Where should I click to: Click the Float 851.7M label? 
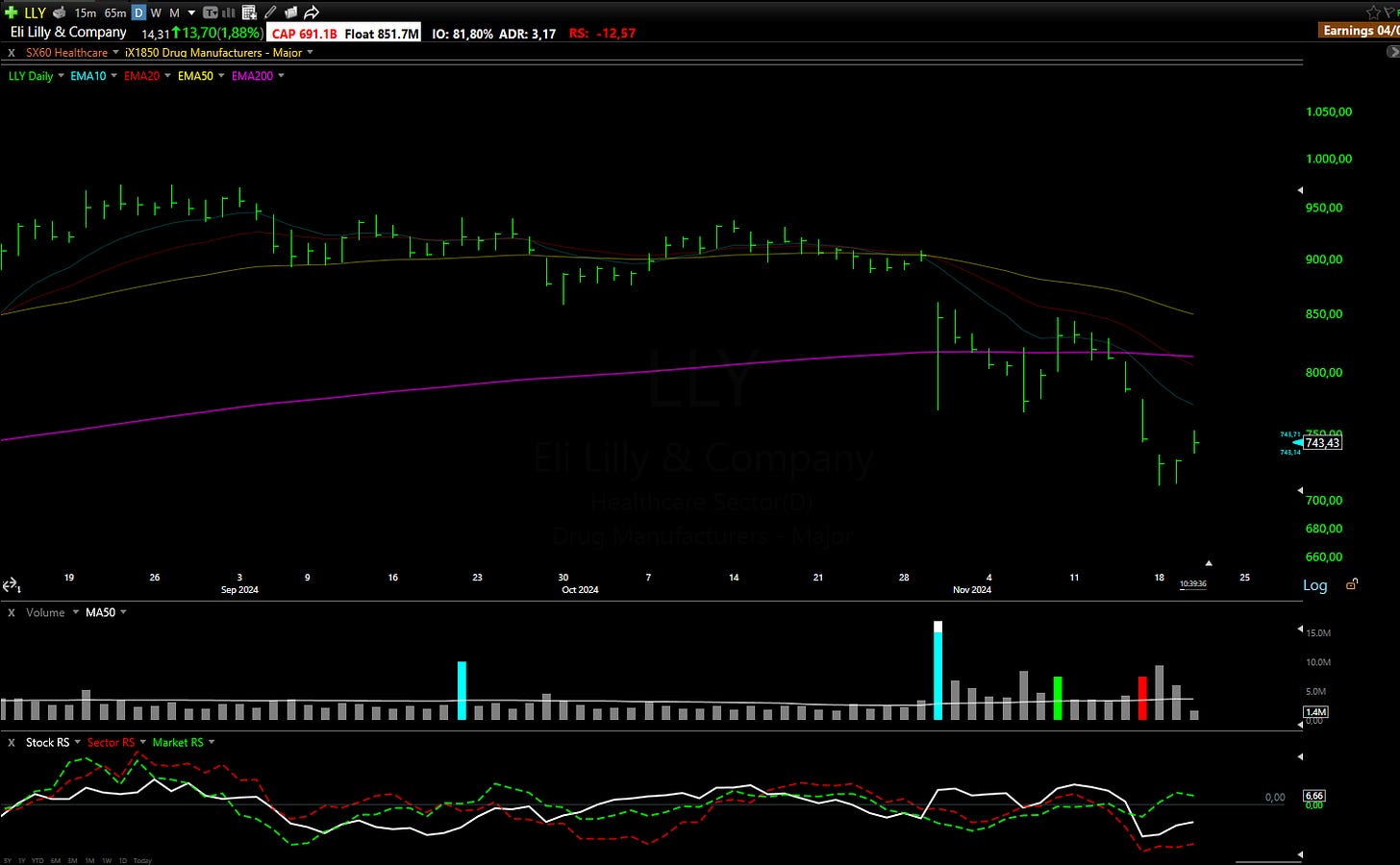382,34
